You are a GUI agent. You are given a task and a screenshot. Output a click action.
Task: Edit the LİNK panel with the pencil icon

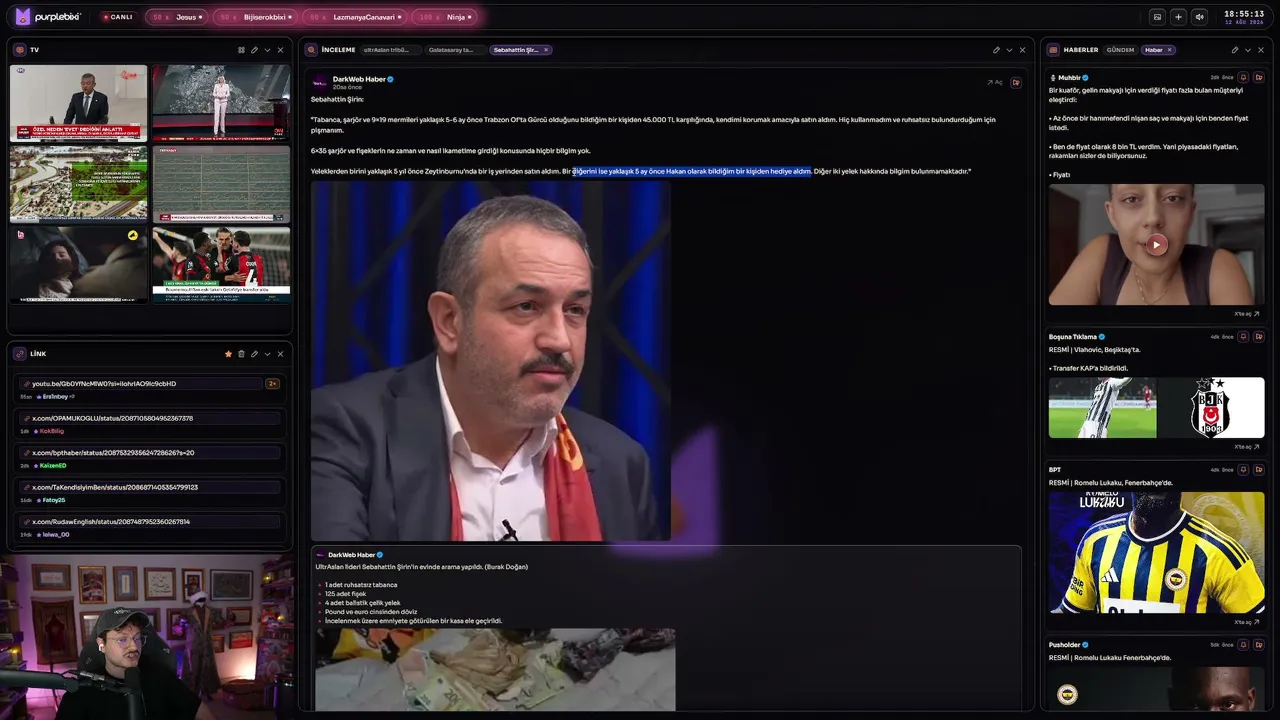(x=254, y=354)
